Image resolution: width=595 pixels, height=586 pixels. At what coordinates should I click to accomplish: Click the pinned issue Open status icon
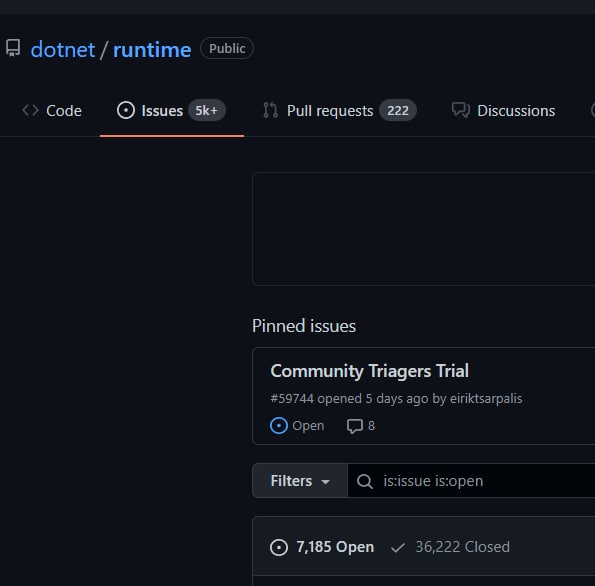[x=279, y=425]
